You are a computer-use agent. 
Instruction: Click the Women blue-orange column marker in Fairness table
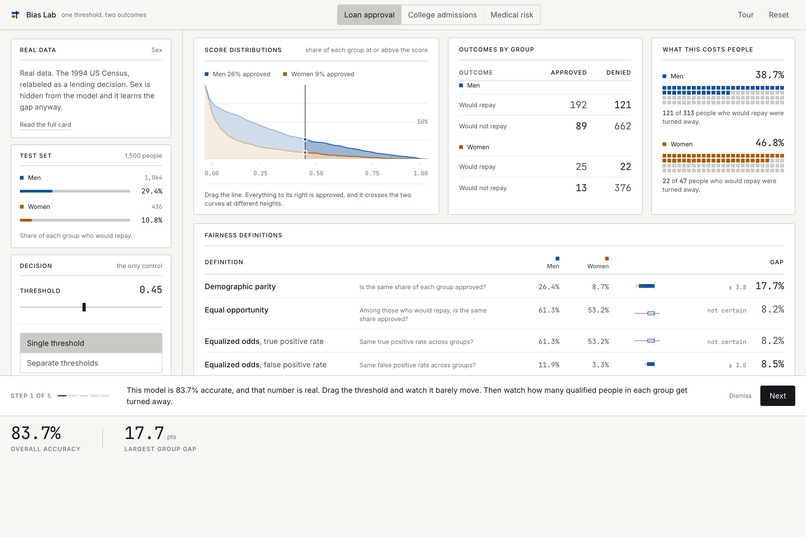(x=607, y=258)
